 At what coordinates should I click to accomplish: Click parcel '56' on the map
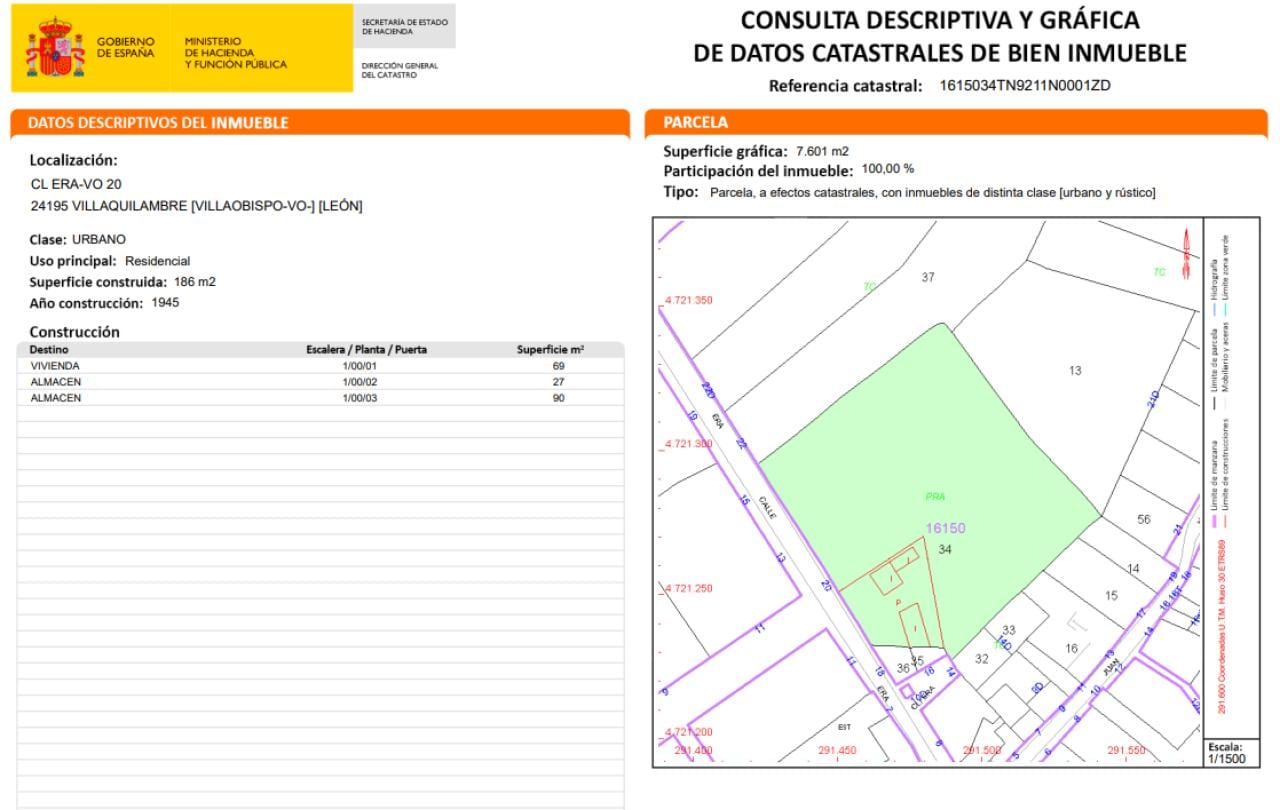tap(1145, 520)
